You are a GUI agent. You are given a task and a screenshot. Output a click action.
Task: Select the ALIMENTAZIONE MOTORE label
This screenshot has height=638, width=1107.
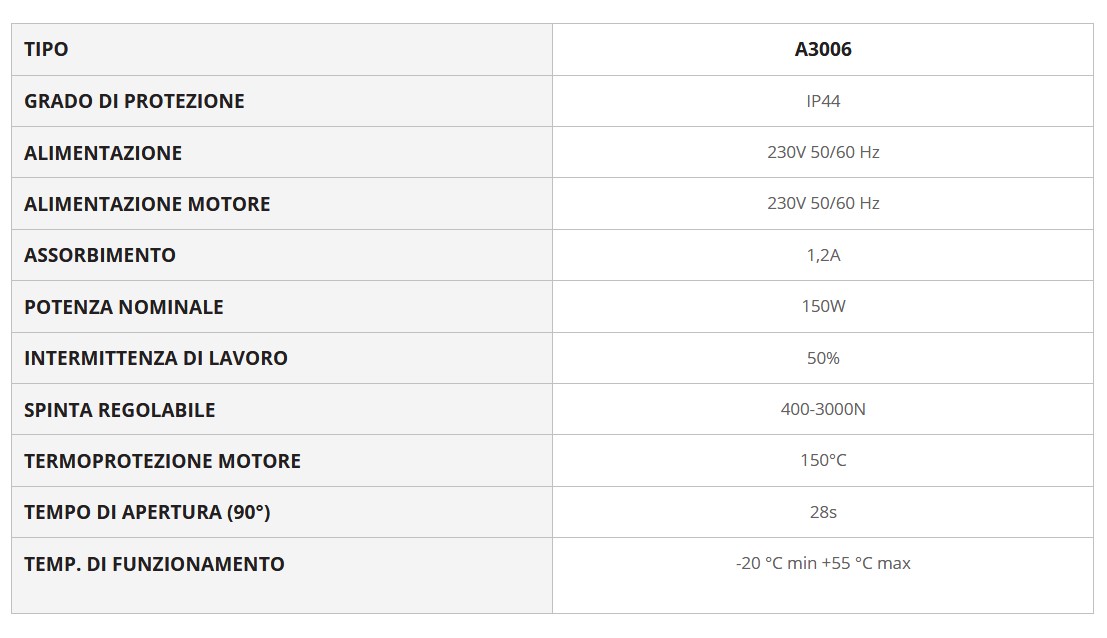click(147, 204)
